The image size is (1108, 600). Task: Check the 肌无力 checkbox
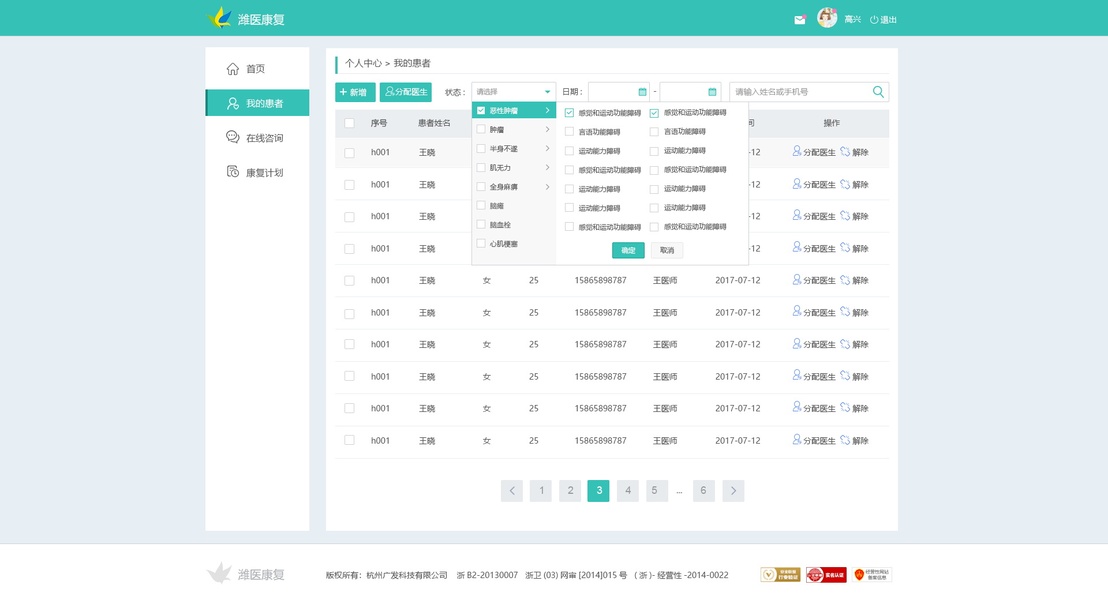(x=481, y=167)
